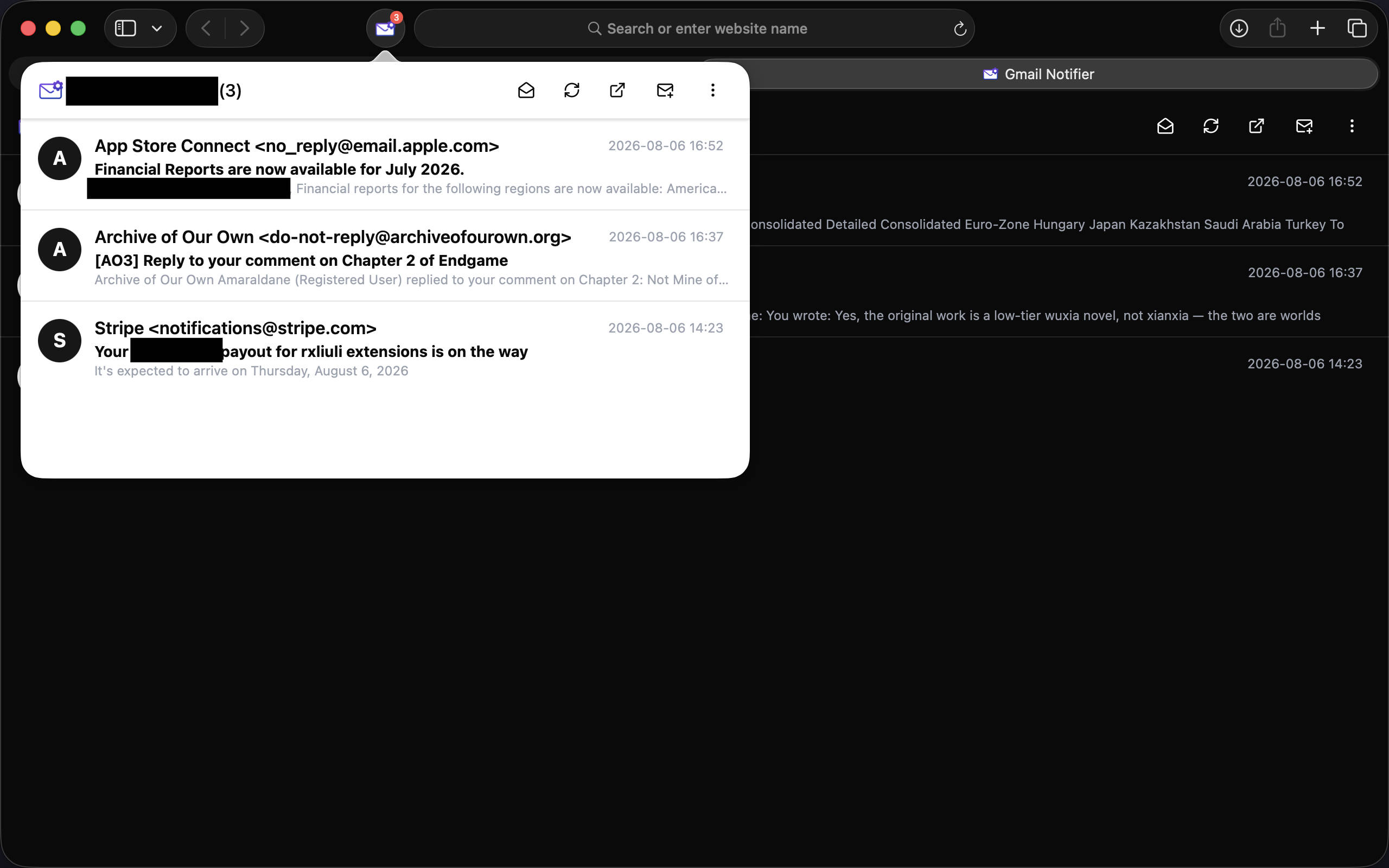Add a new Safari tab

(1318, 28)
